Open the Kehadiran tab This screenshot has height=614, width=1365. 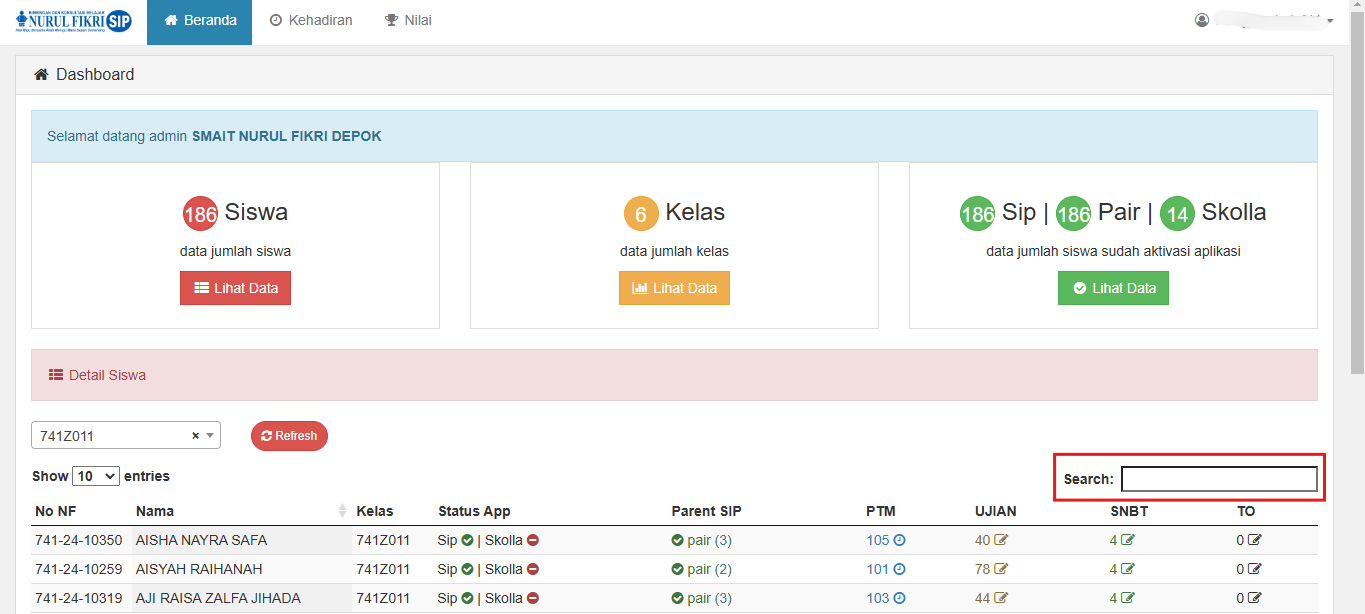[x=311, y=21]
